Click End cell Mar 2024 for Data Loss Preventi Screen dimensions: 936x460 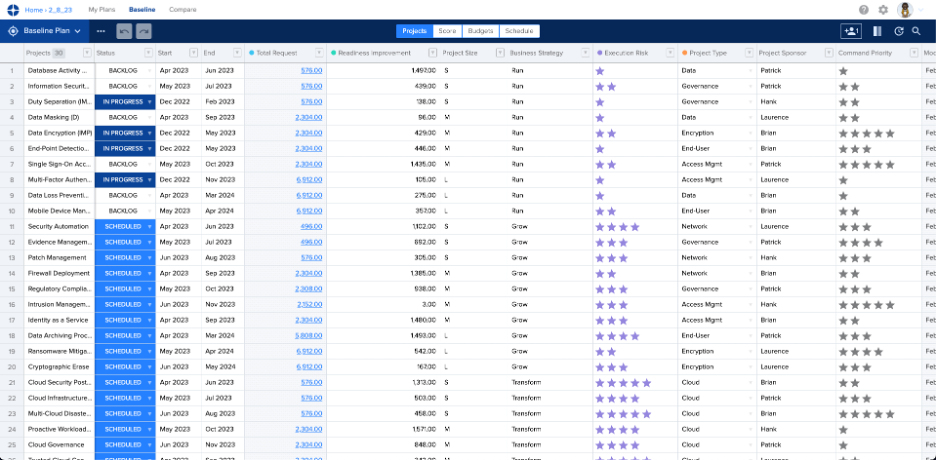tap(223, 195)
